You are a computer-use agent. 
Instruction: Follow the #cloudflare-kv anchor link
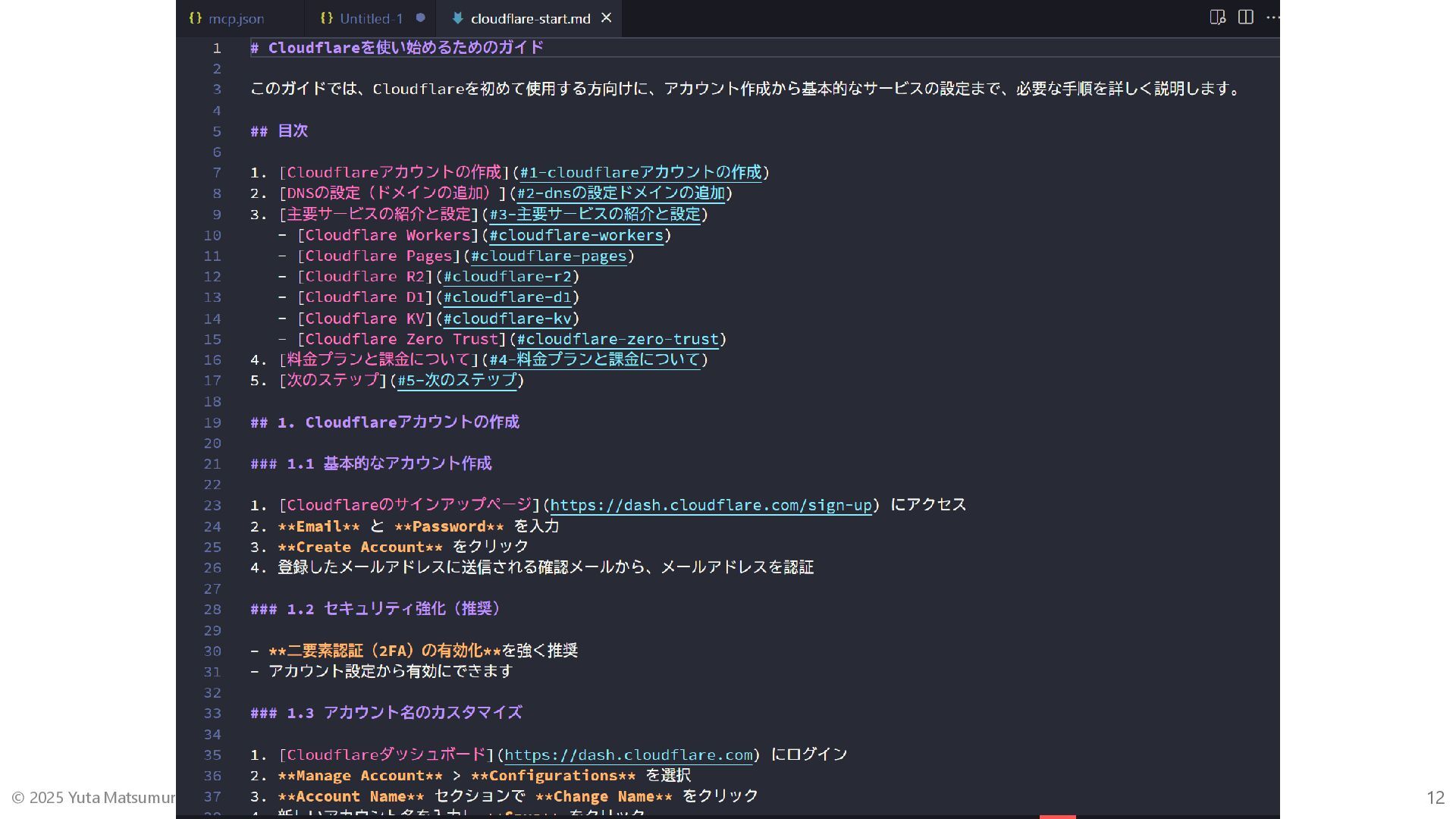tap(507, 318)
